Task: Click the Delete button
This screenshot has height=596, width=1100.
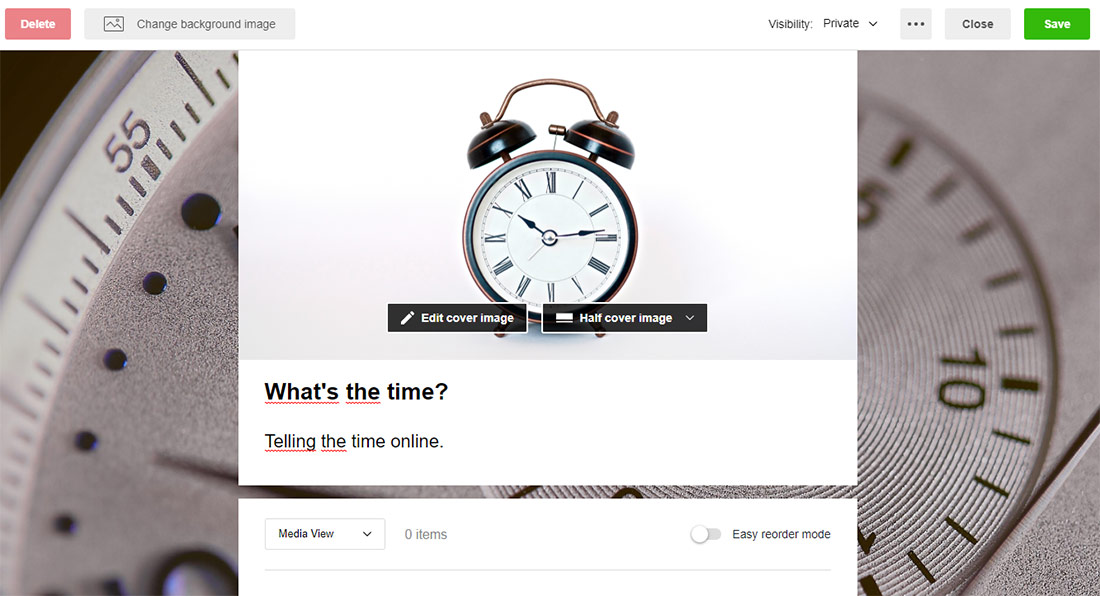Action: pyautogui.click(x=38, y=24)
